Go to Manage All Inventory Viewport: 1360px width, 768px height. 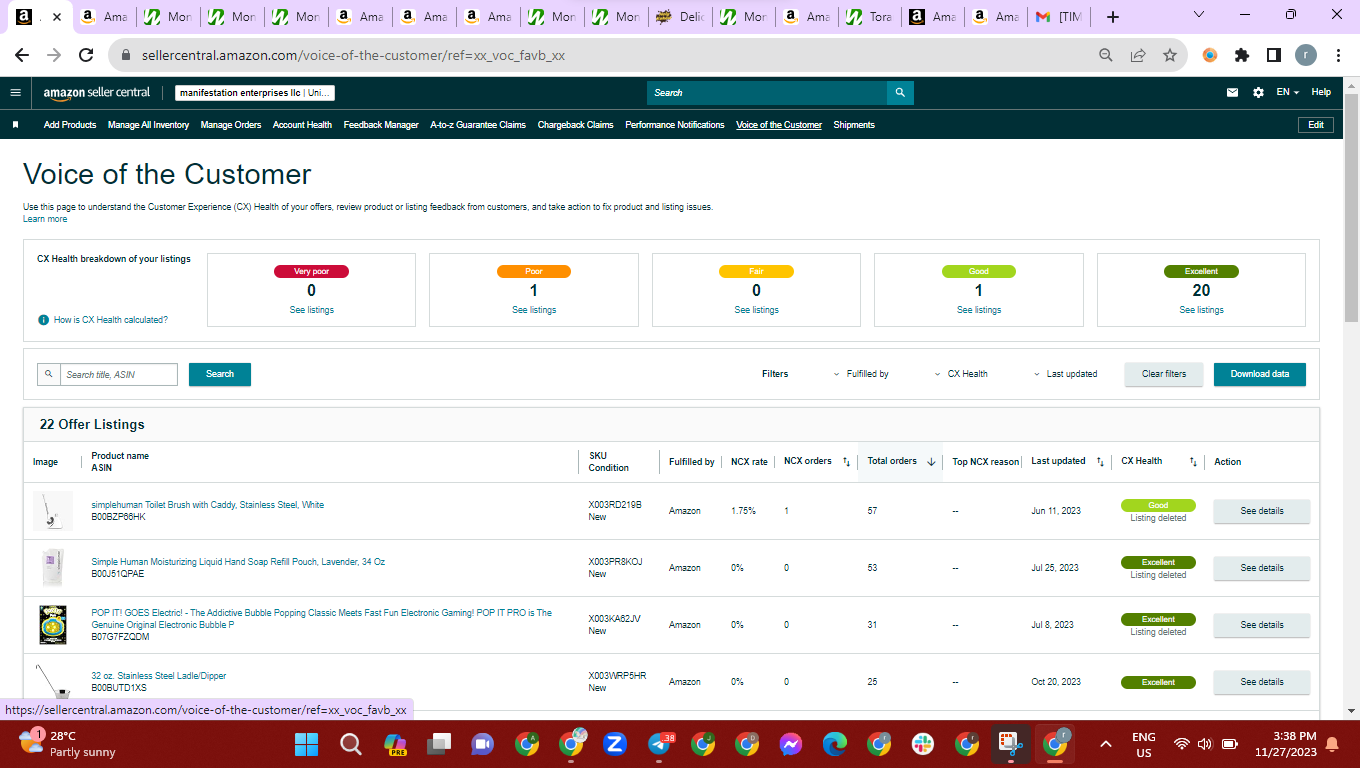click(x=148, y=125)
